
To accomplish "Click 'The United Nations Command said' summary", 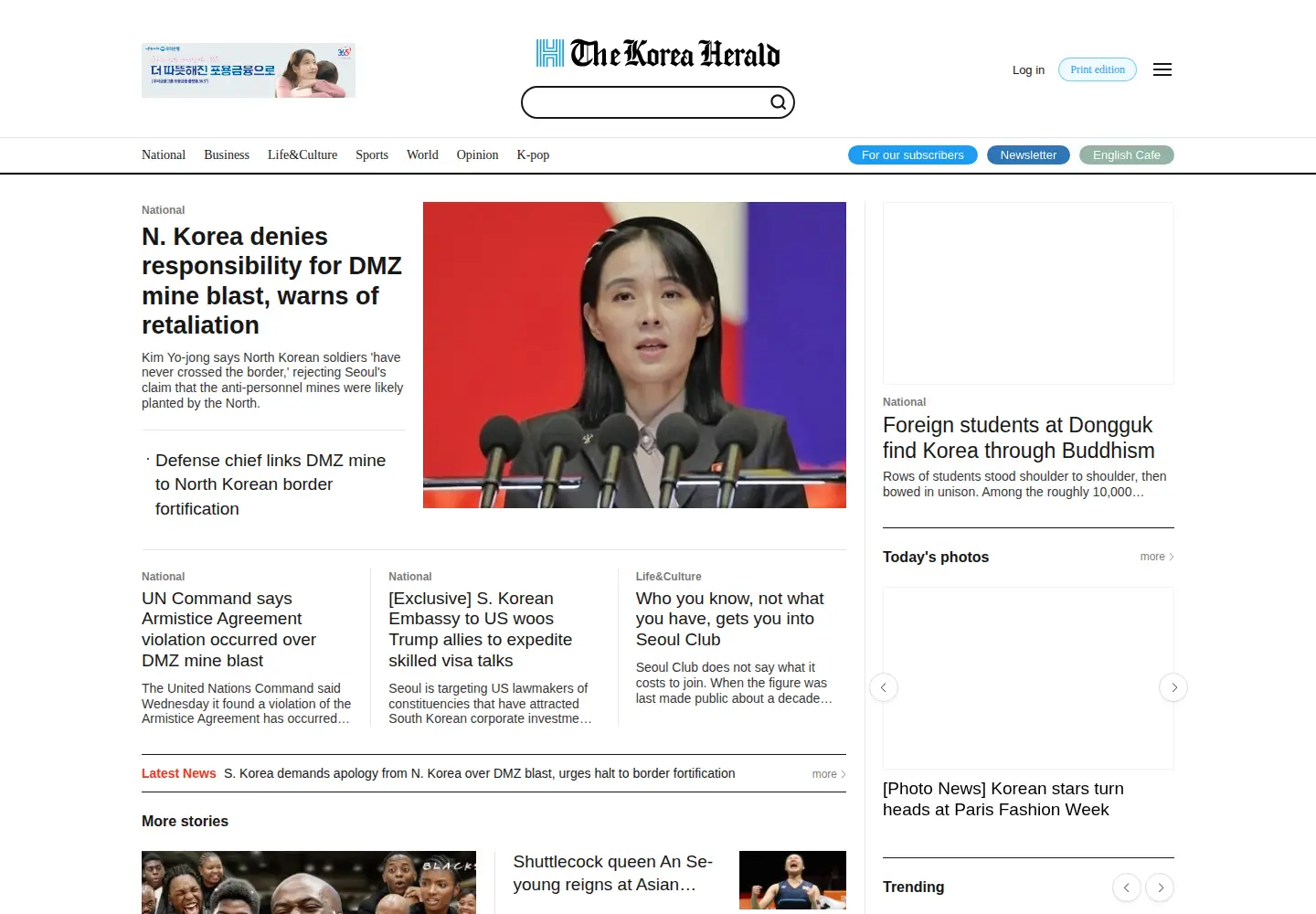I will pos(247,704).
